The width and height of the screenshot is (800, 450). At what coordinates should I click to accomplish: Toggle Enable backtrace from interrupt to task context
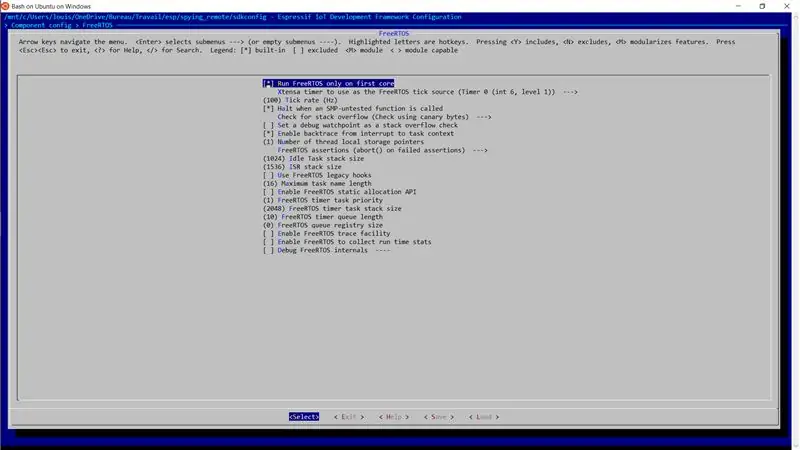(x=358, y=133)
